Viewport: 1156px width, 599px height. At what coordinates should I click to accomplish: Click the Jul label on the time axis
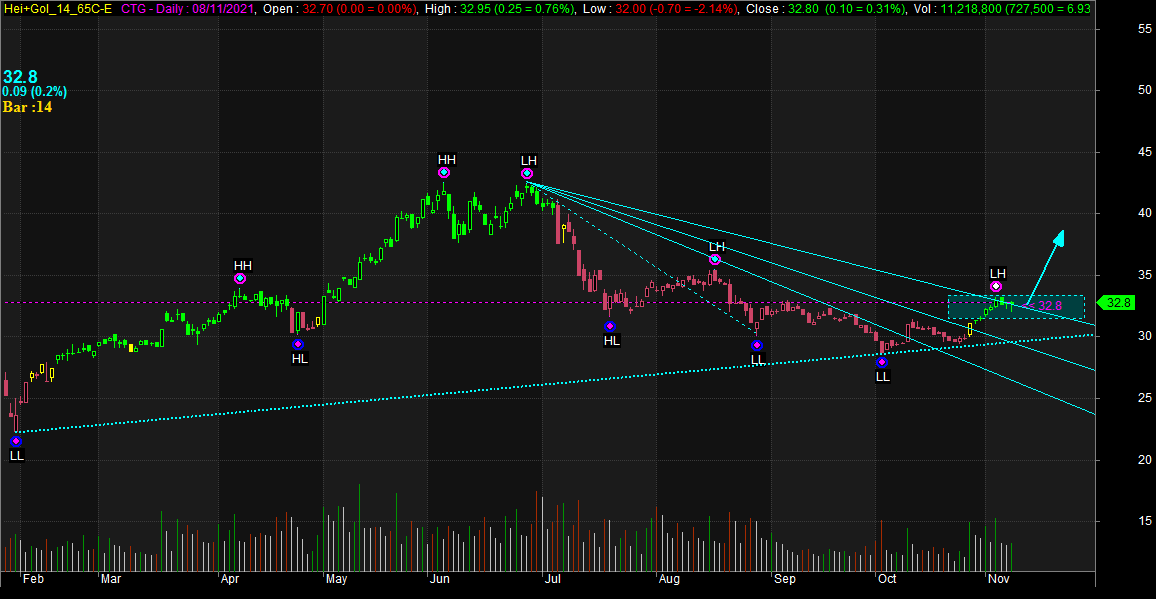coord(553,578)
